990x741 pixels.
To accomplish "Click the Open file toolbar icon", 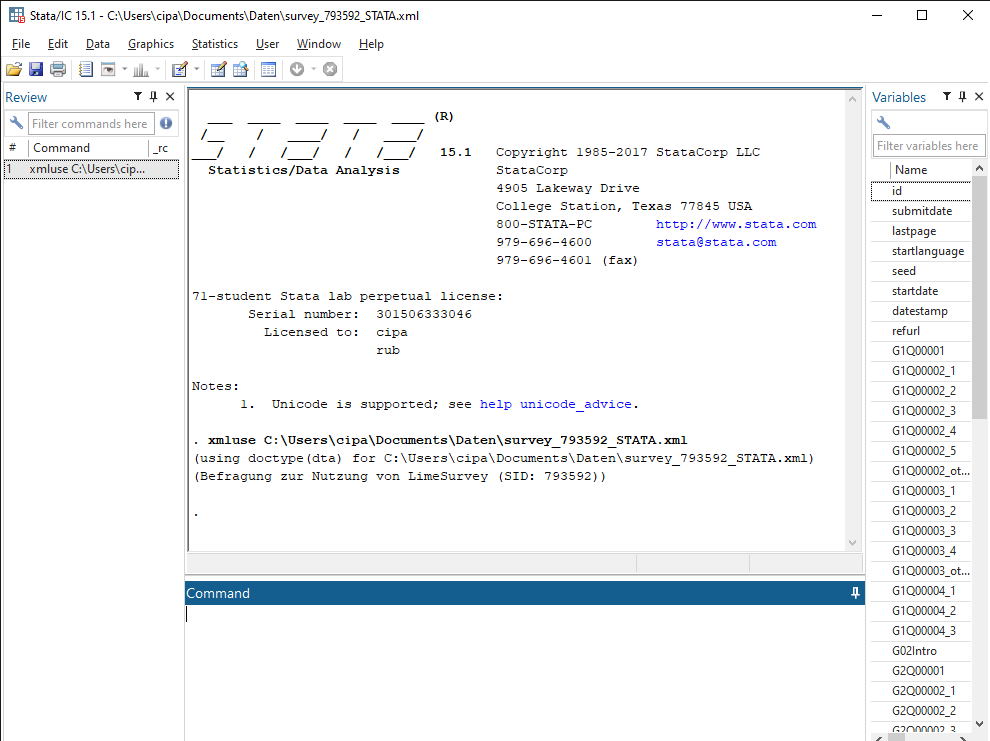I will (13, 69).
